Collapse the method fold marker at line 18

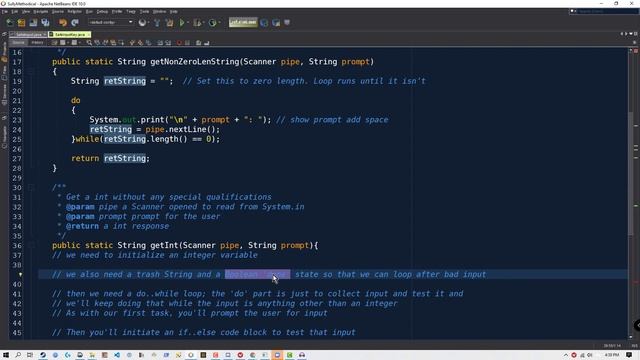pos(31,71)
